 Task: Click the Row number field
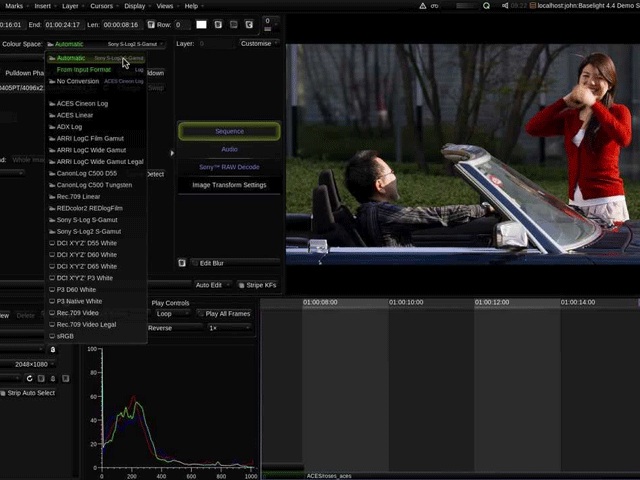pyautogui.click(x=181, y=25)
